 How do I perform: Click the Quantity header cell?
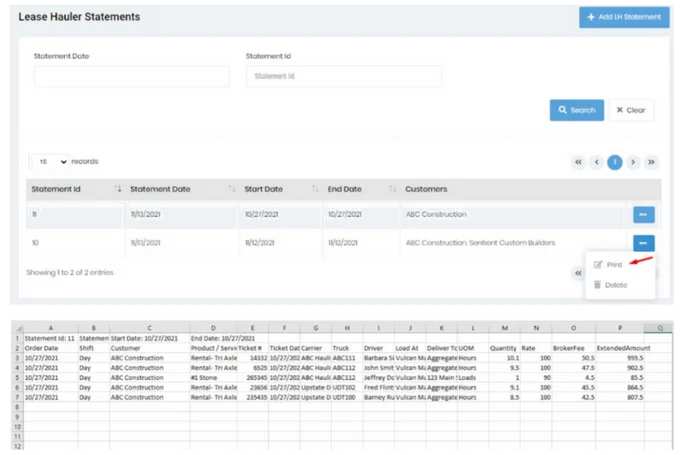pyautogui.click(x=504, y=348)
